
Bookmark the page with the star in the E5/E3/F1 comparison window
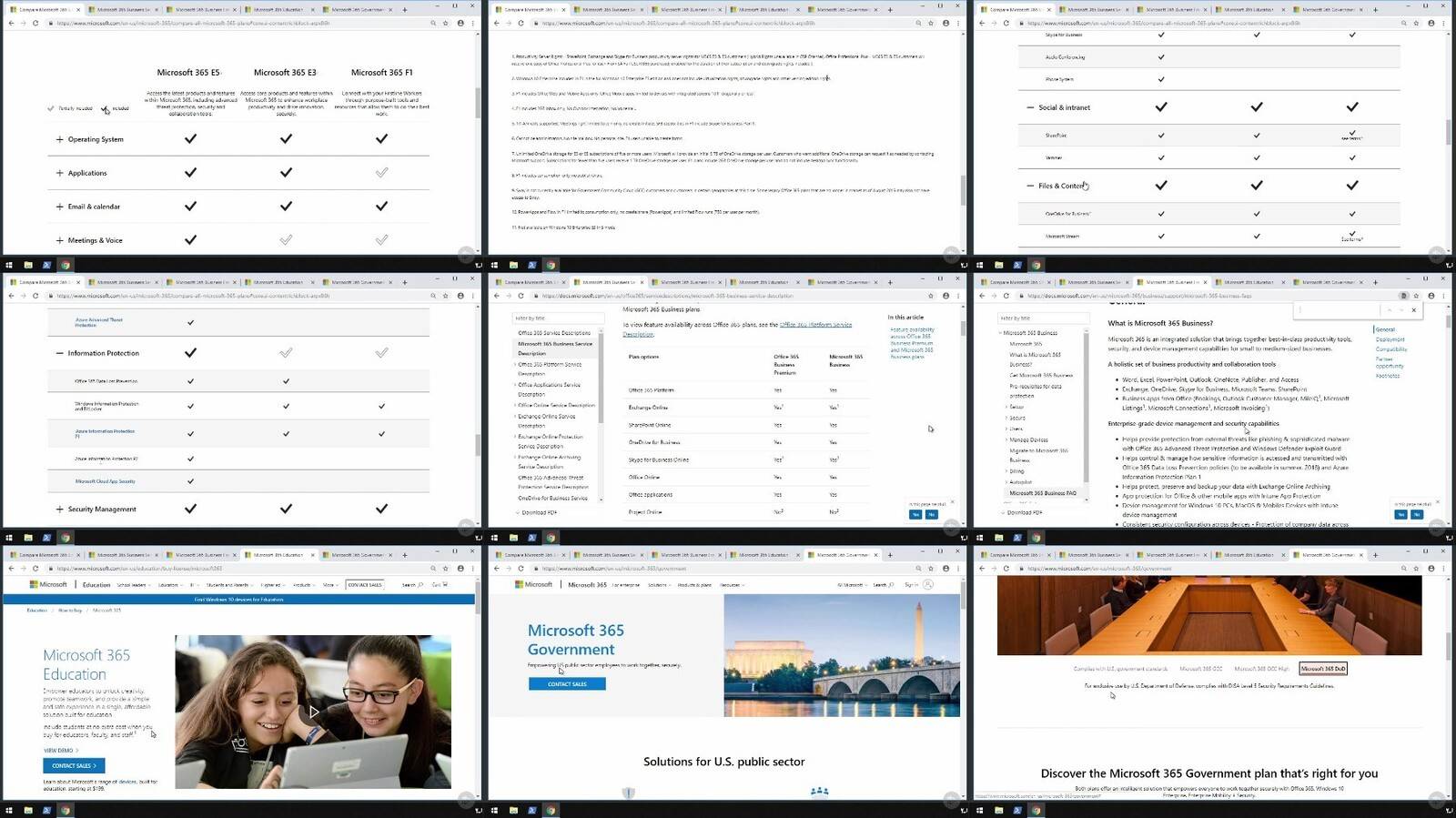445,23
